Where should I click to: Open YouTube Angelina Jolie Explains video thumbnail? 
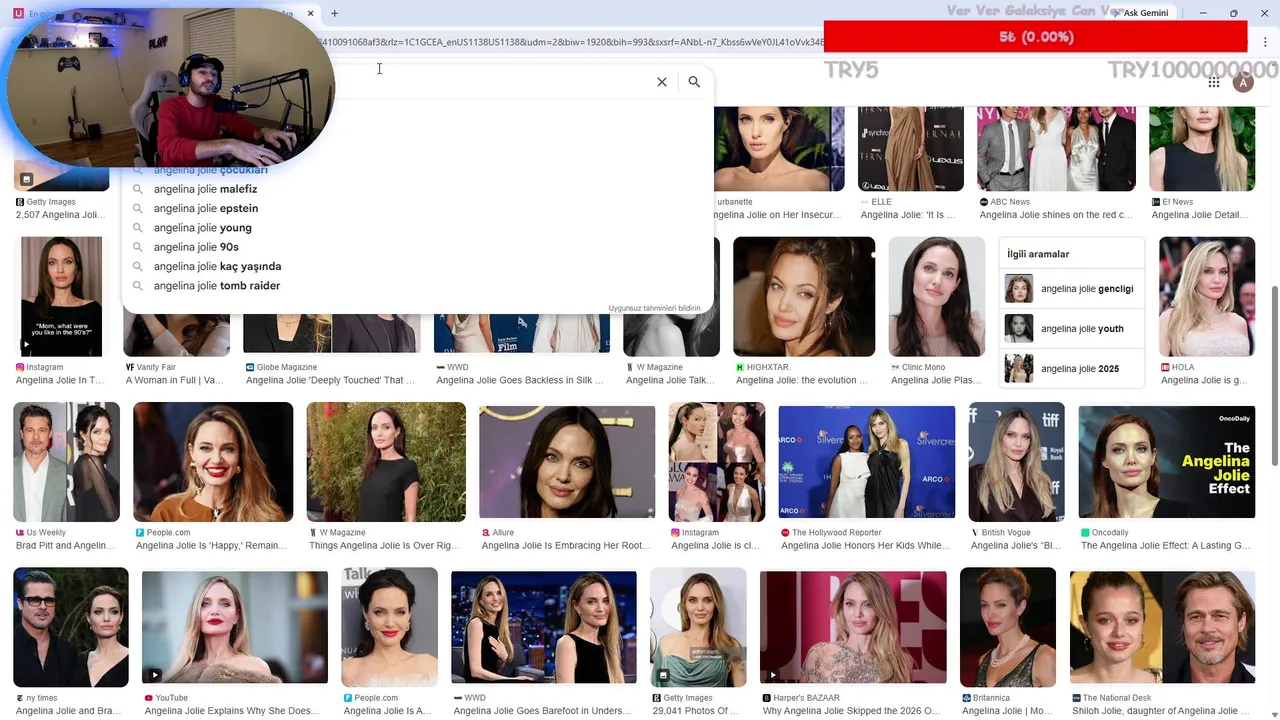click(x=235, y=627)
